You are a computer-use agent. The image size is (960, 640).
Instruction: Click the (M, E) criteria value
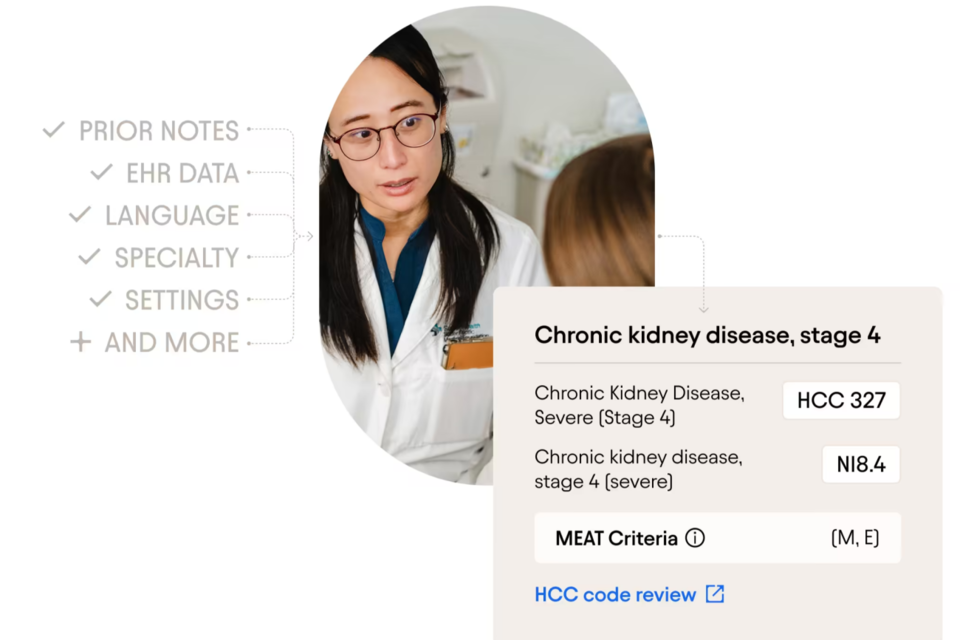855,538
